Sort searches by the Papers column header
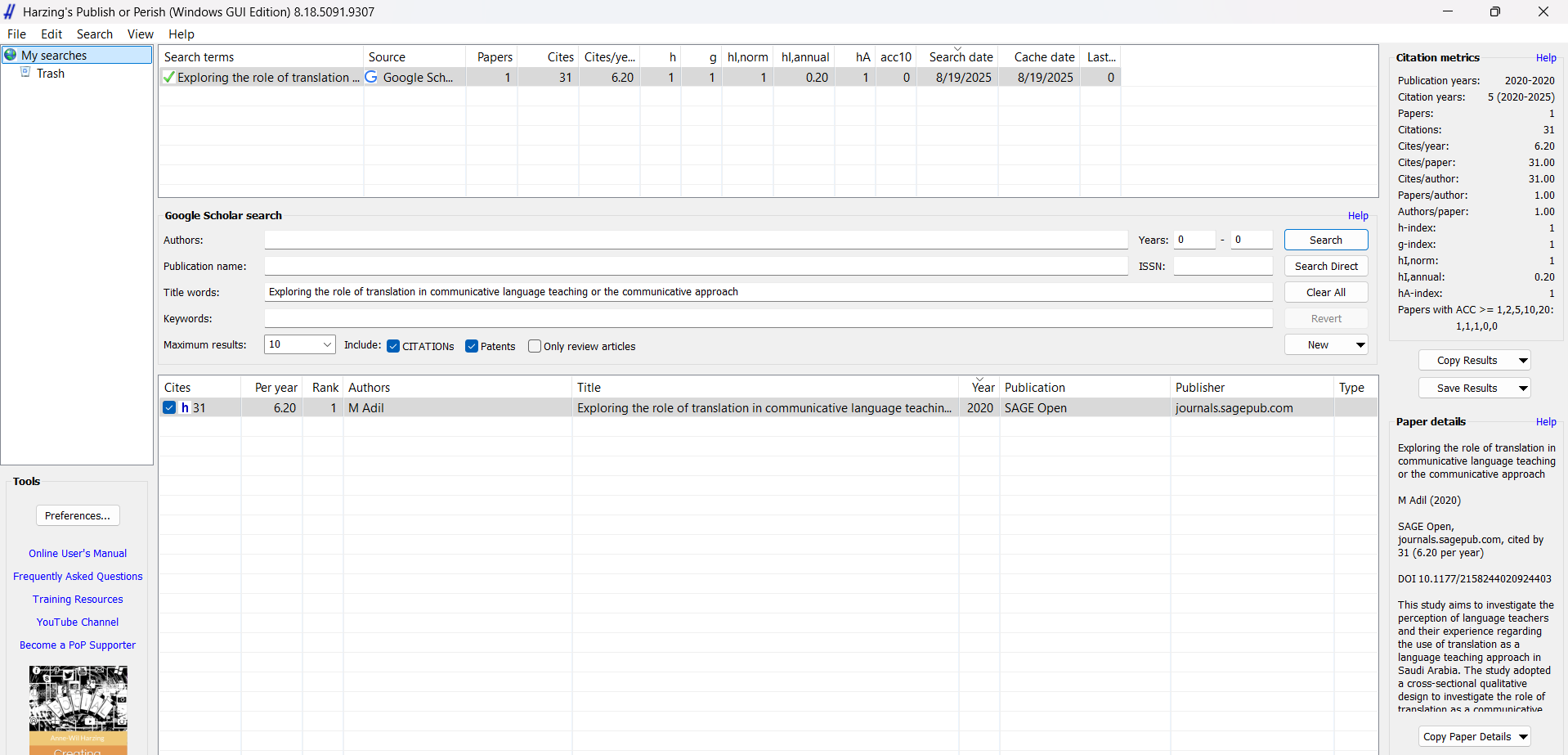Viewport: 1568px width, 755px height. click(x=492, y=56)
